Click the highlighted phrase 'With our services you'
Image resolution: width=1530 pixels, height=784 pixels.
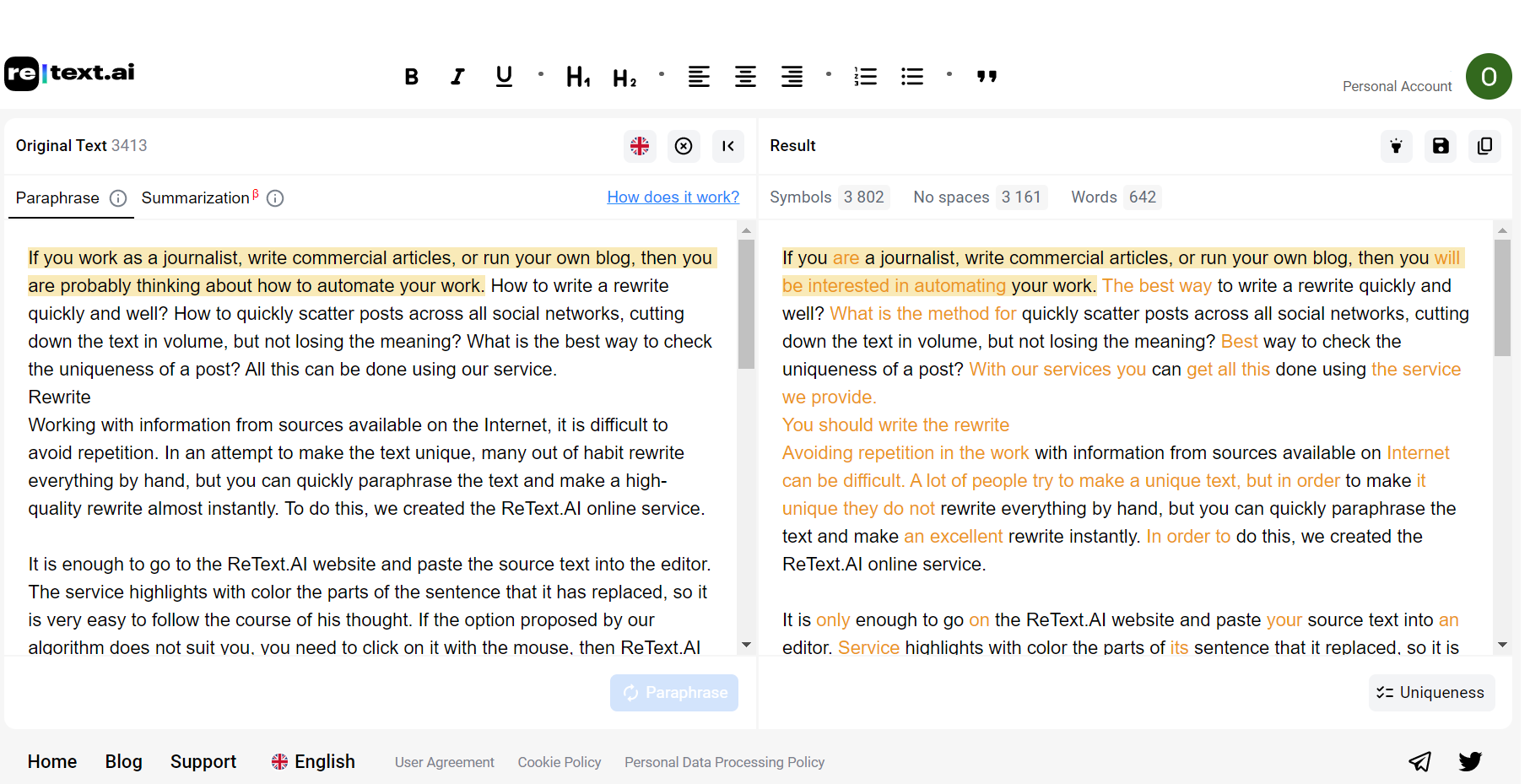click(x=1057, y=370)
